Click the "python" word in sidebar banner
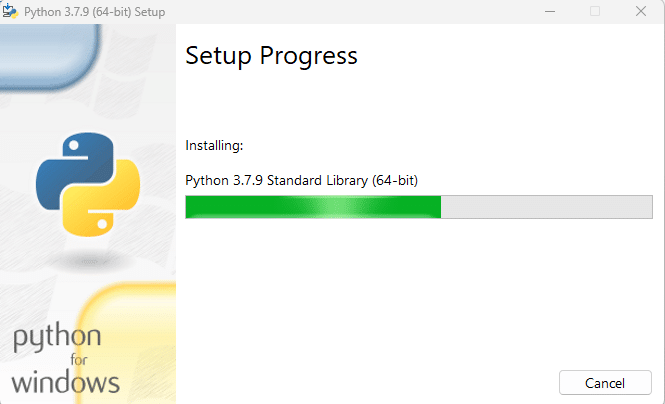The width and height of the screenshot is (665, 404). click(x=57, y=338)
